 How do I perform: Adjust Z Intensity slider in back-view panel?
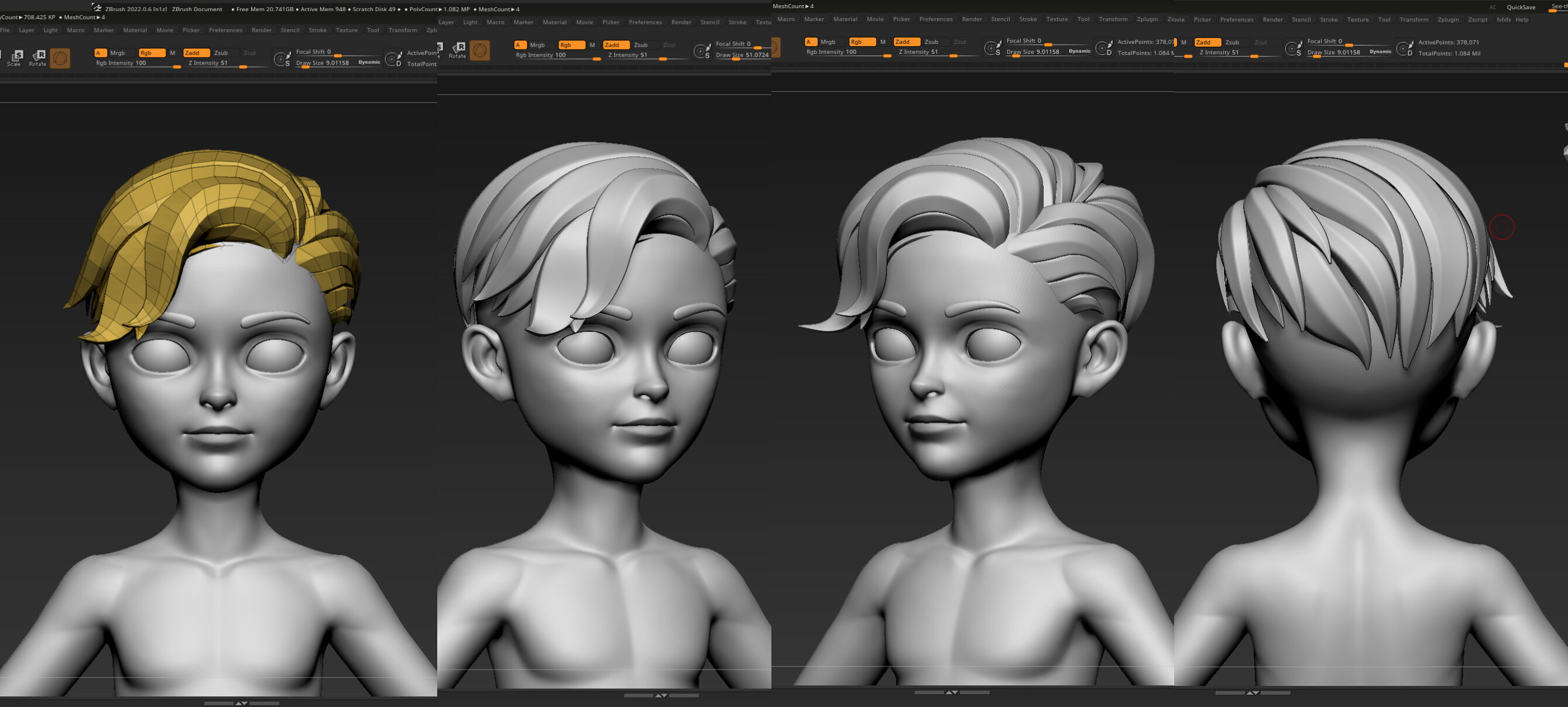1238,53
